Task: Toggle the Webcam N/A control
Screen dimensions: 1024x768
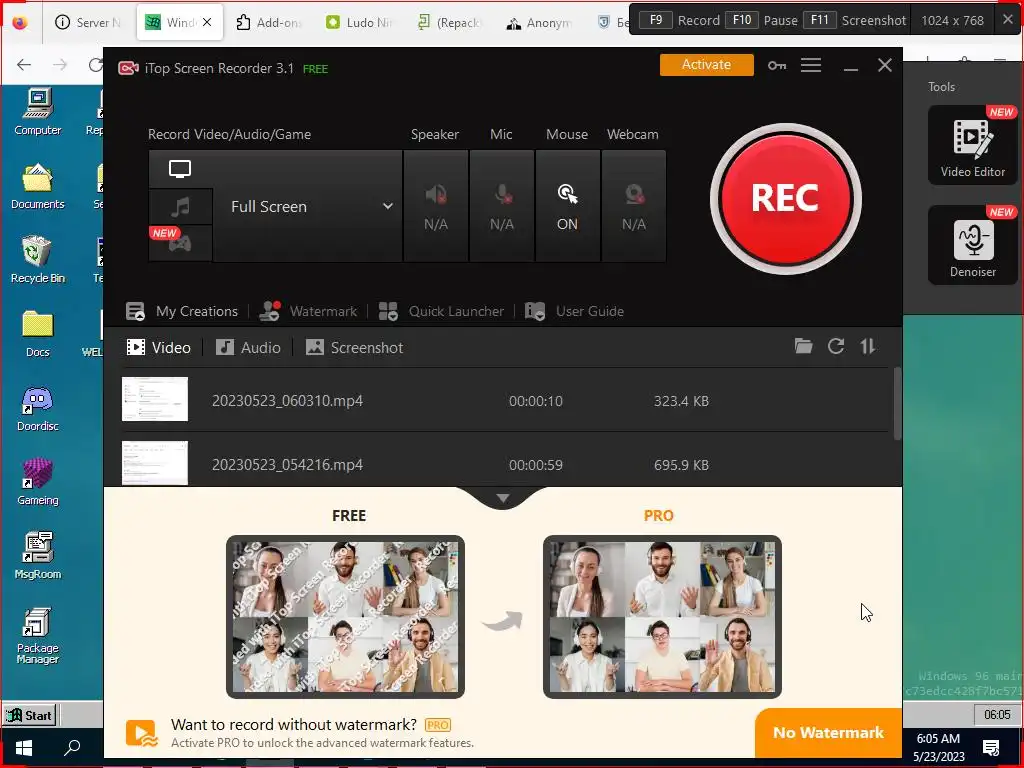Action: (633, 206)
